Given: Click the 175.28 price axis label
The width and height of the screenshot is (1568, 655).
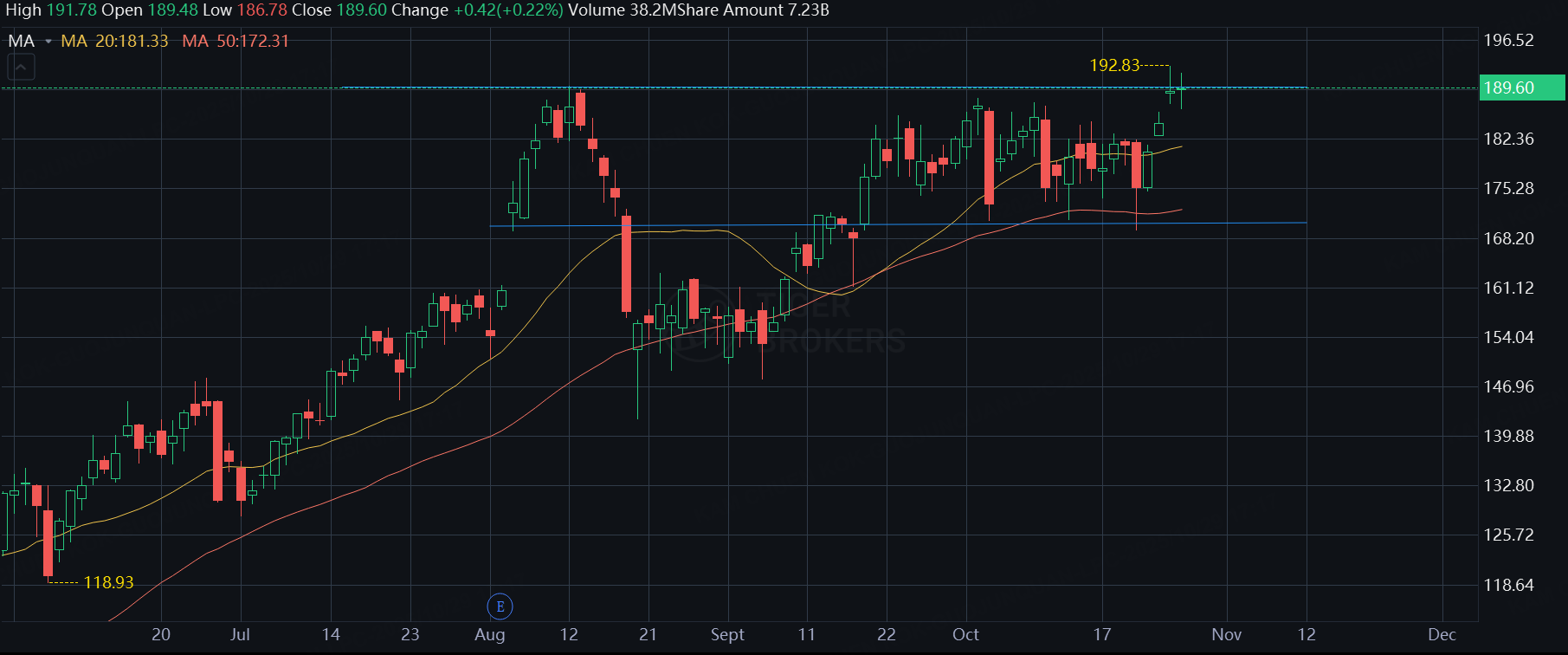Looking at the screenshot, I should click(1508, 188).
